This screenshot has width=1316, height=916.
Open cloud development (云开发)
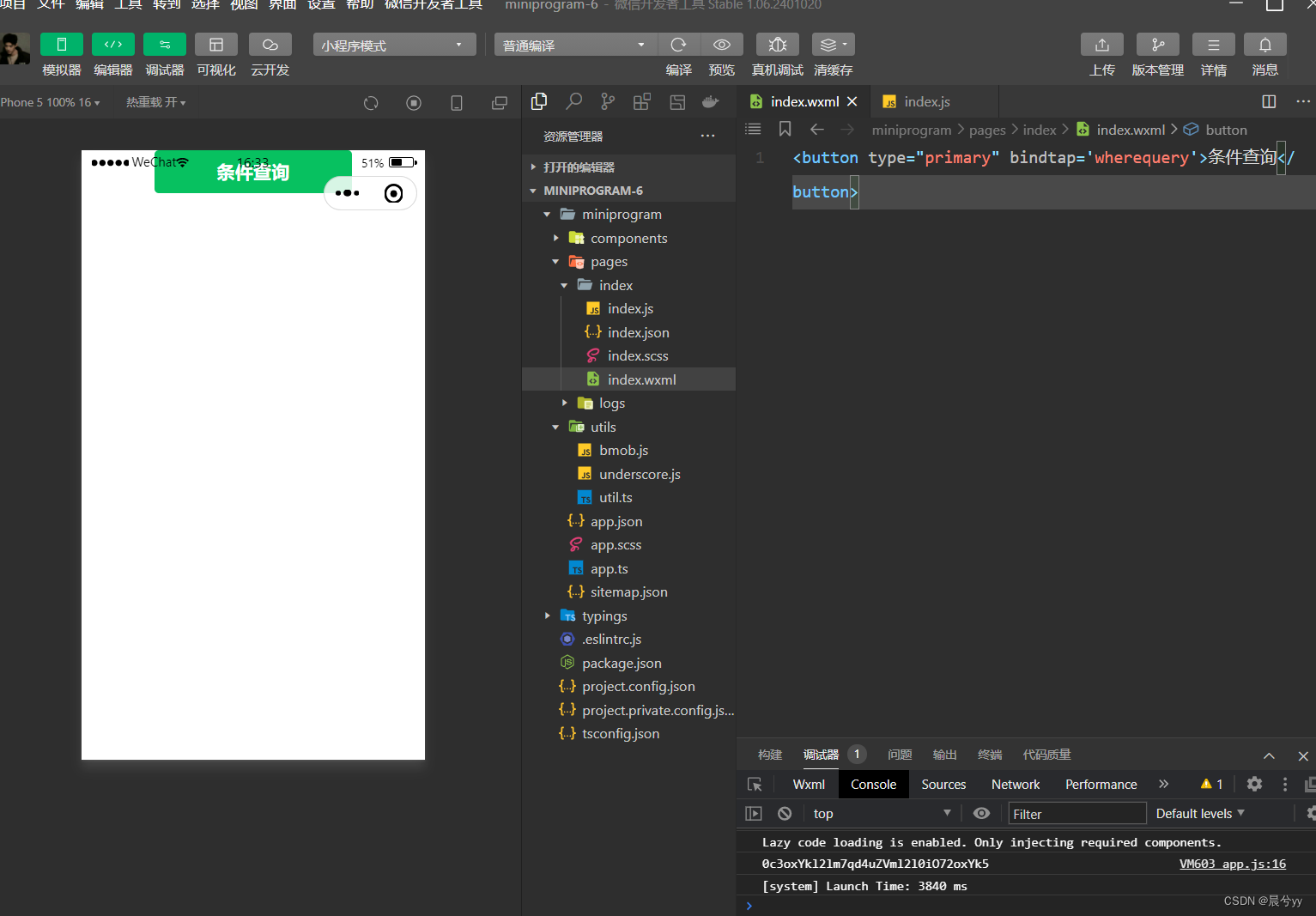pos(270,45)
